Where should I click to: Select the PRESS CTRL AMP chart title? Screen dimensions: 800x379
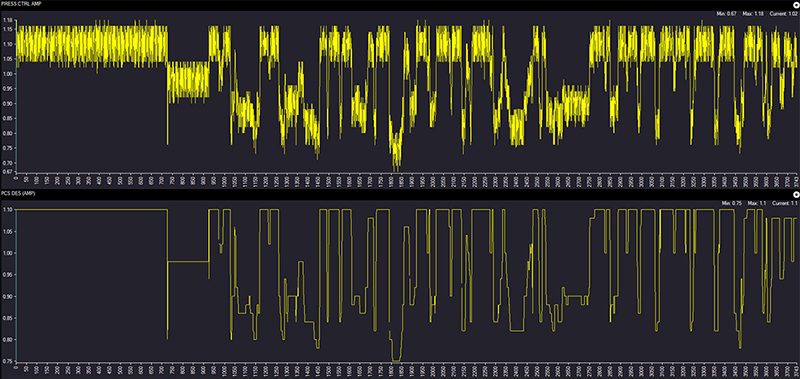[21, 4]
